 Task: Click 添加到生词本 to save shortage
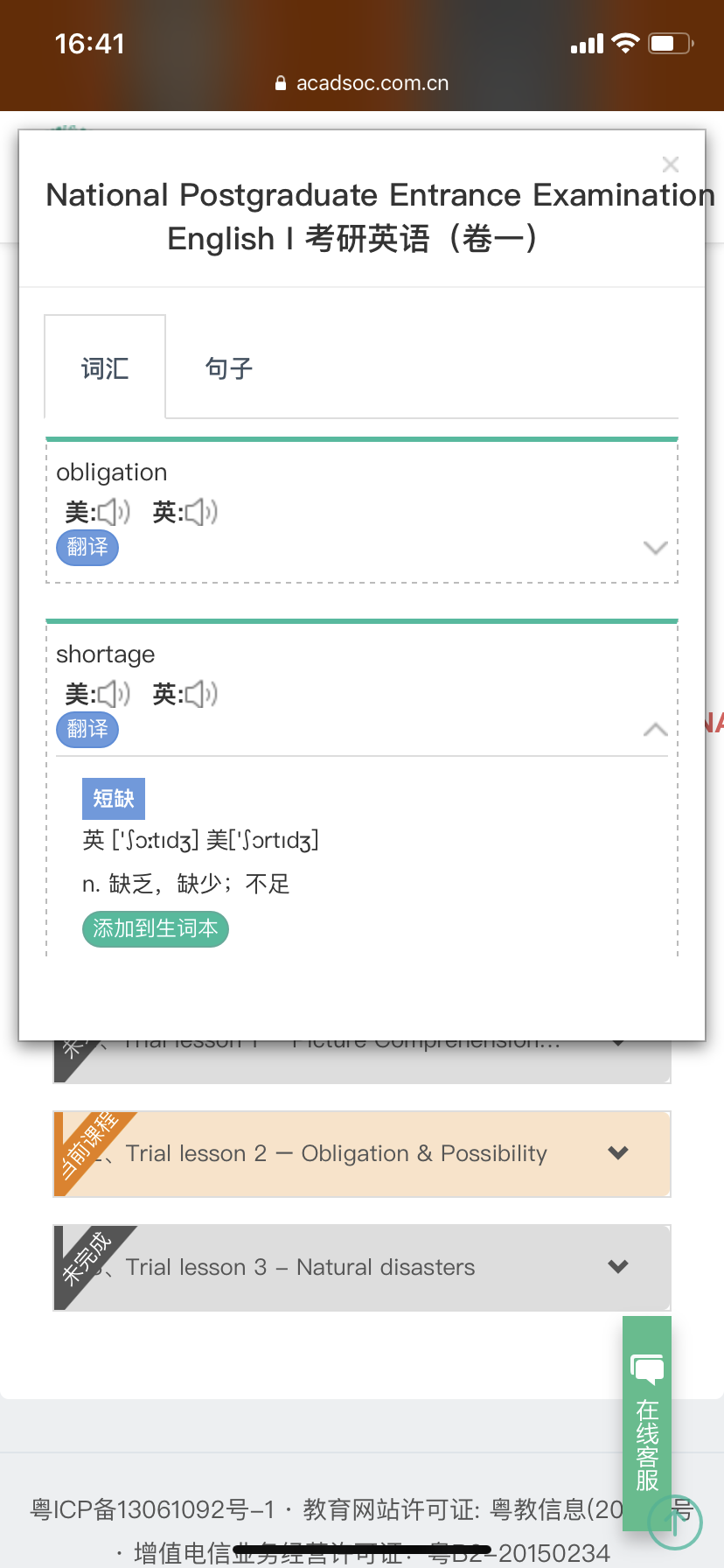(x=155, y=928)
